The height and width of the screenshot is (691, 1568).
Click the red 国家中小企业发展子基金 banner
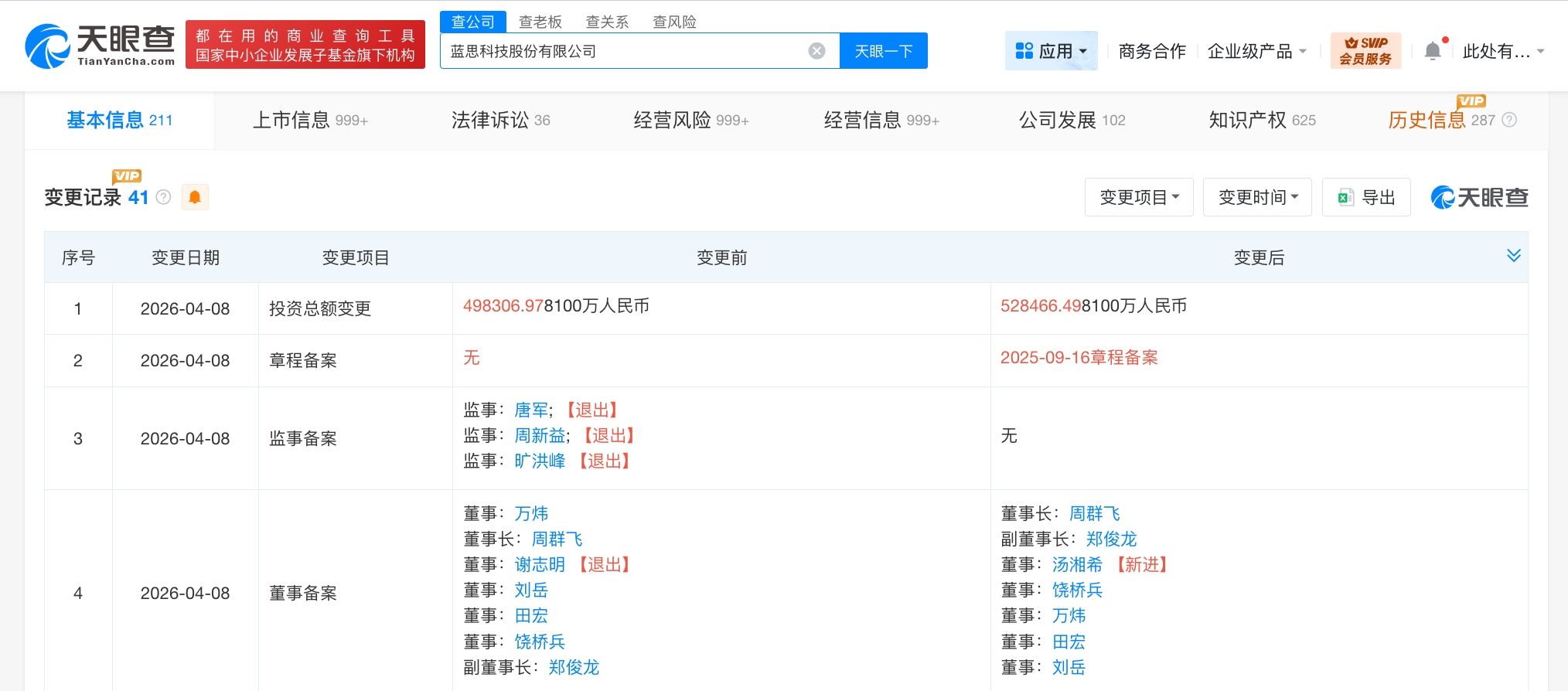tap(305, 45)
